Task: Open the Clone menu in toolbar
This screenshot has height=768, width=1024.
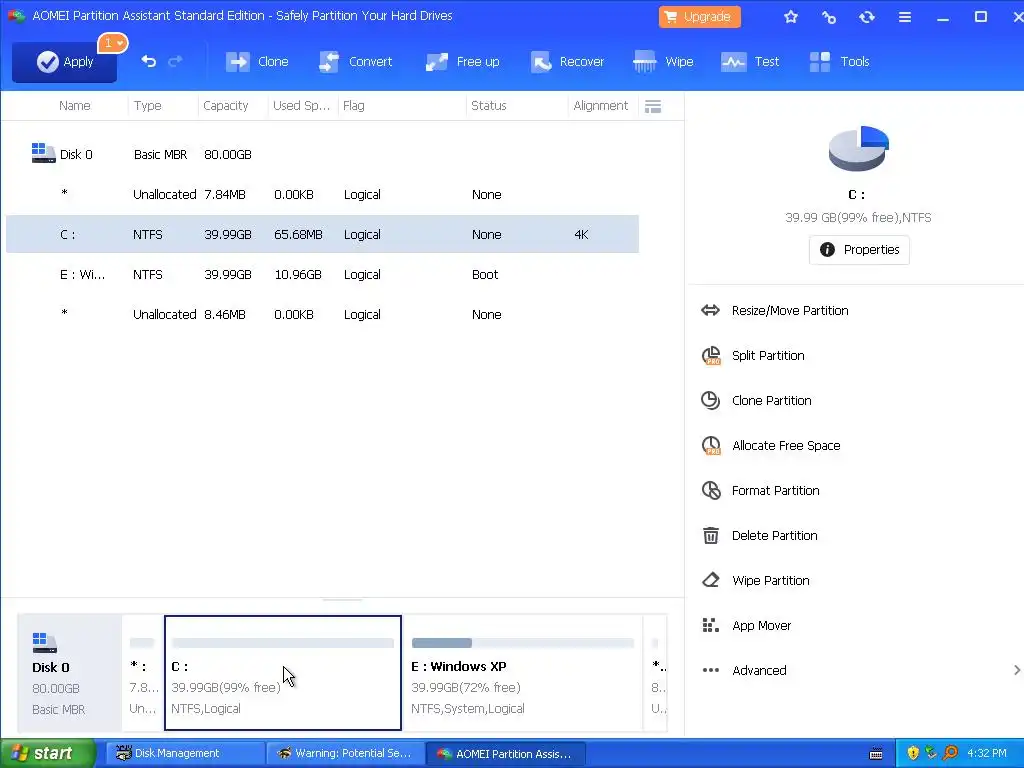Action: pyautogui.click(x=257, y=62)
